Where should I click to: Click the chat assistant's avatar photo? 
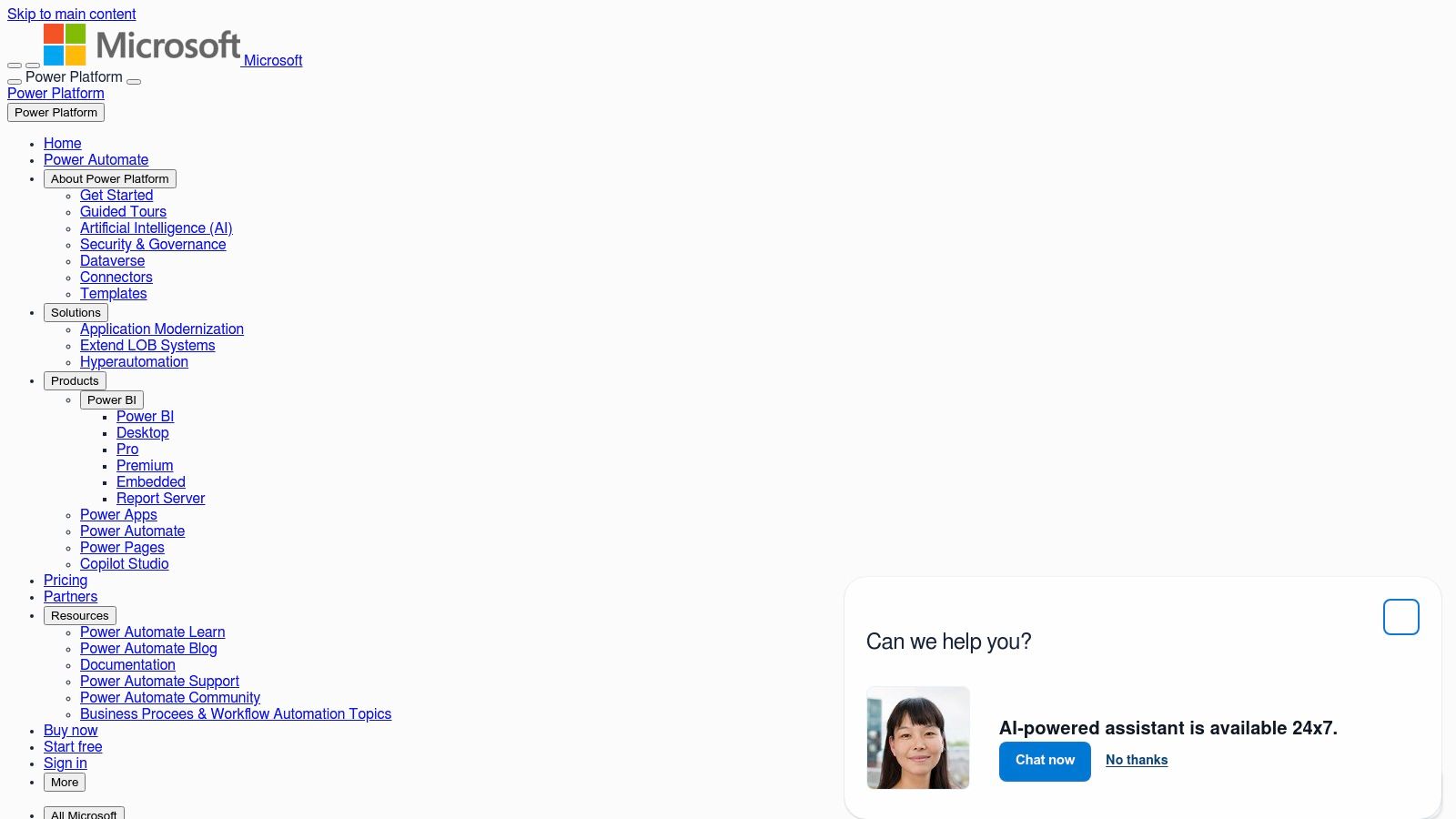pos(918,738)
